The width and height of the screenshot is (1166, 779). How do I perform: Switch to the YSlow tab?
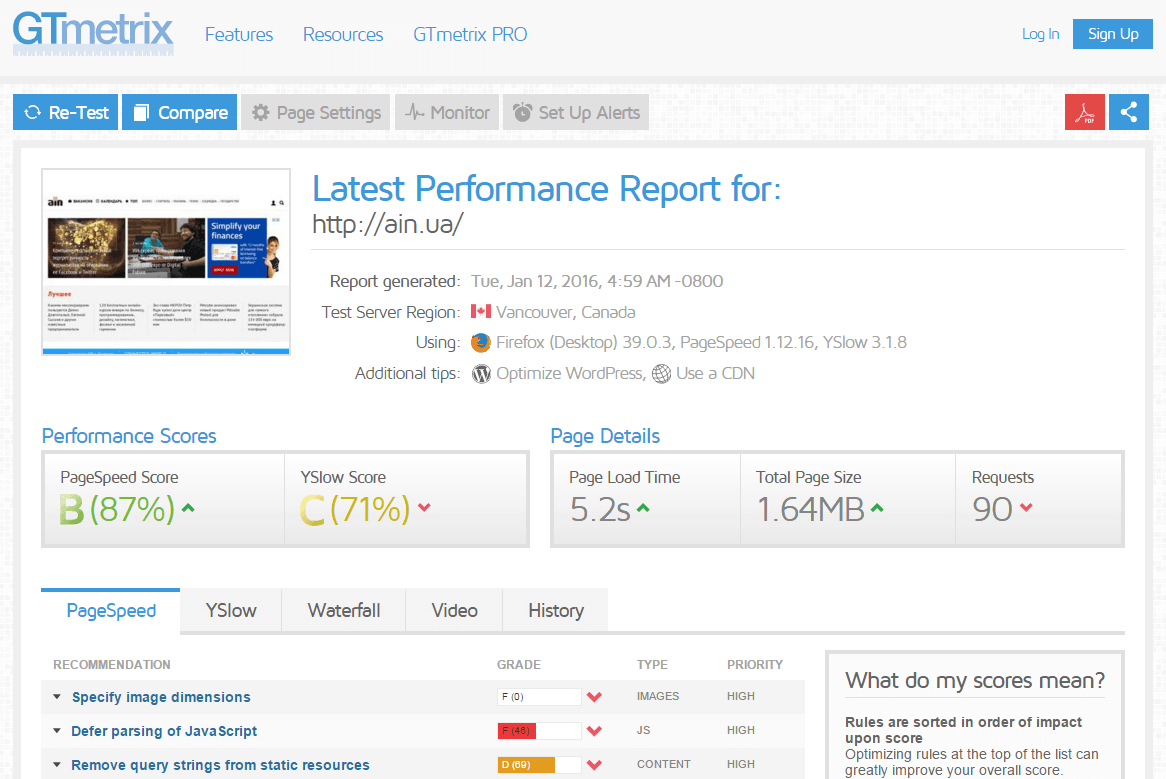pyautogui.click(x=231, y=610)
